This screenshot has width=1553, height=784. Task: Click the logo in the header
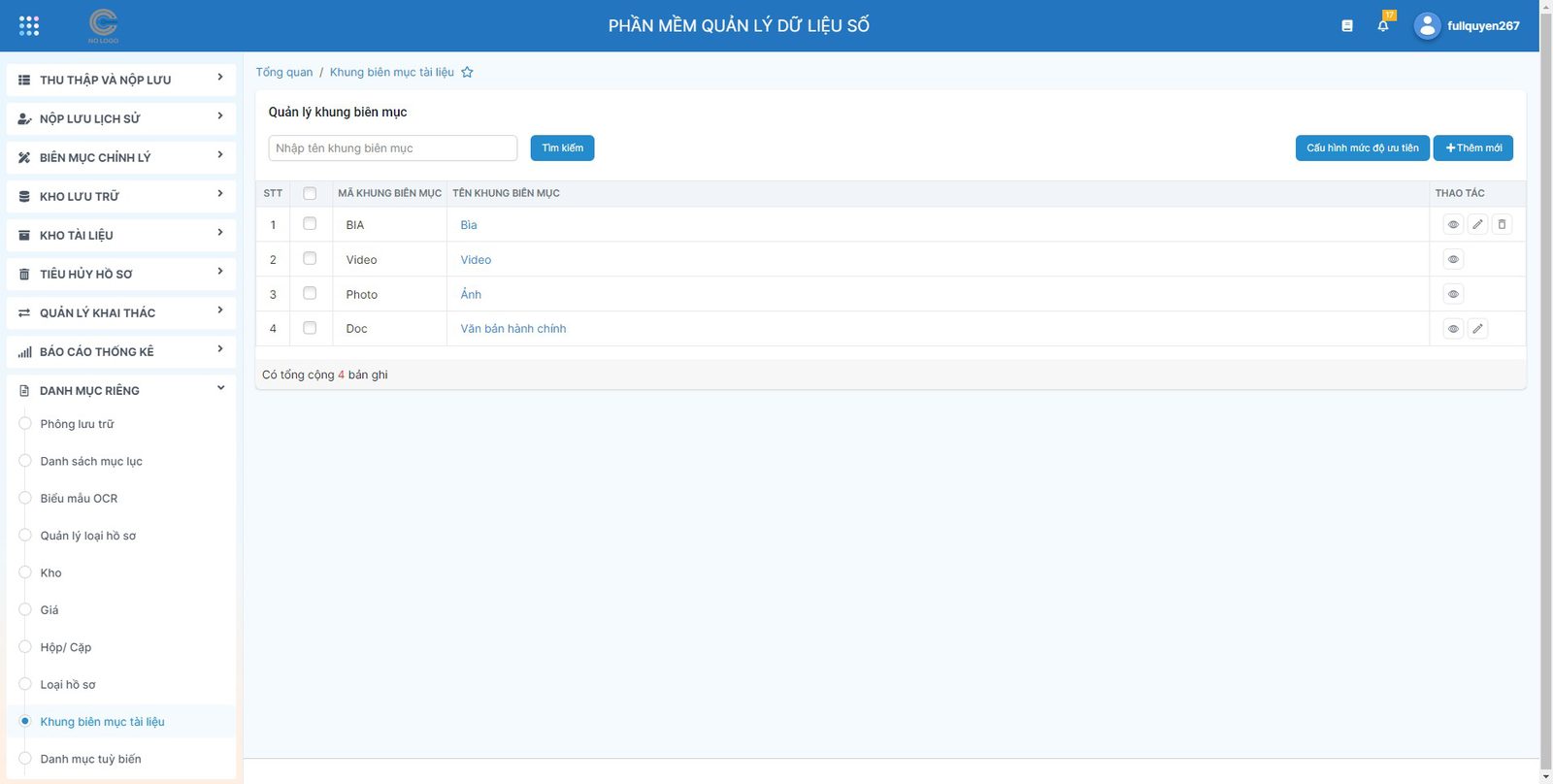(103, 25)
